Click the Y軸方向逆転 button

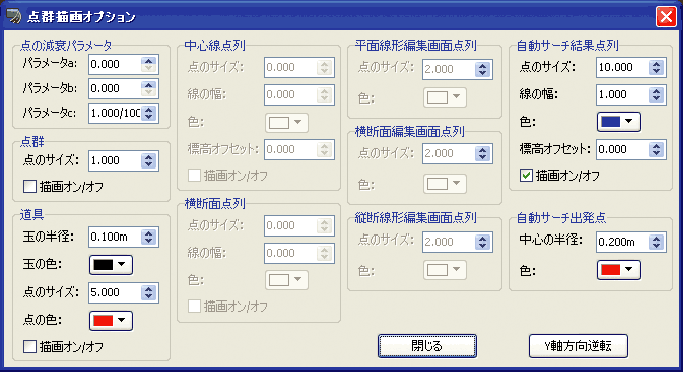point(578,346)
